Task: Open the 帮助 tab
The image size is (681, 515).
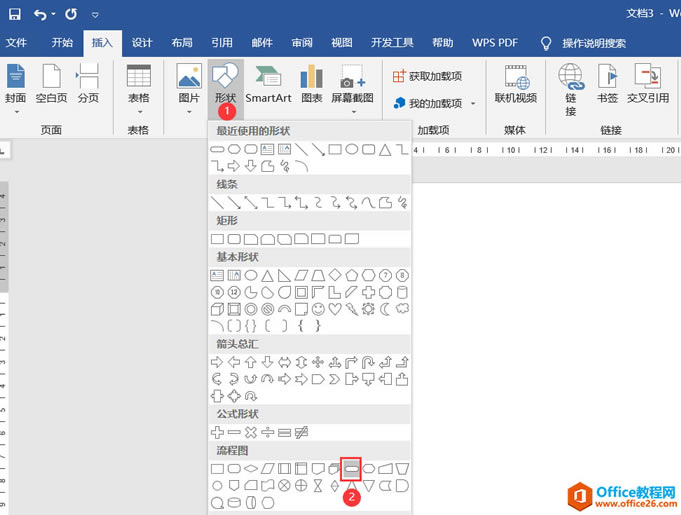Action: 443,43
